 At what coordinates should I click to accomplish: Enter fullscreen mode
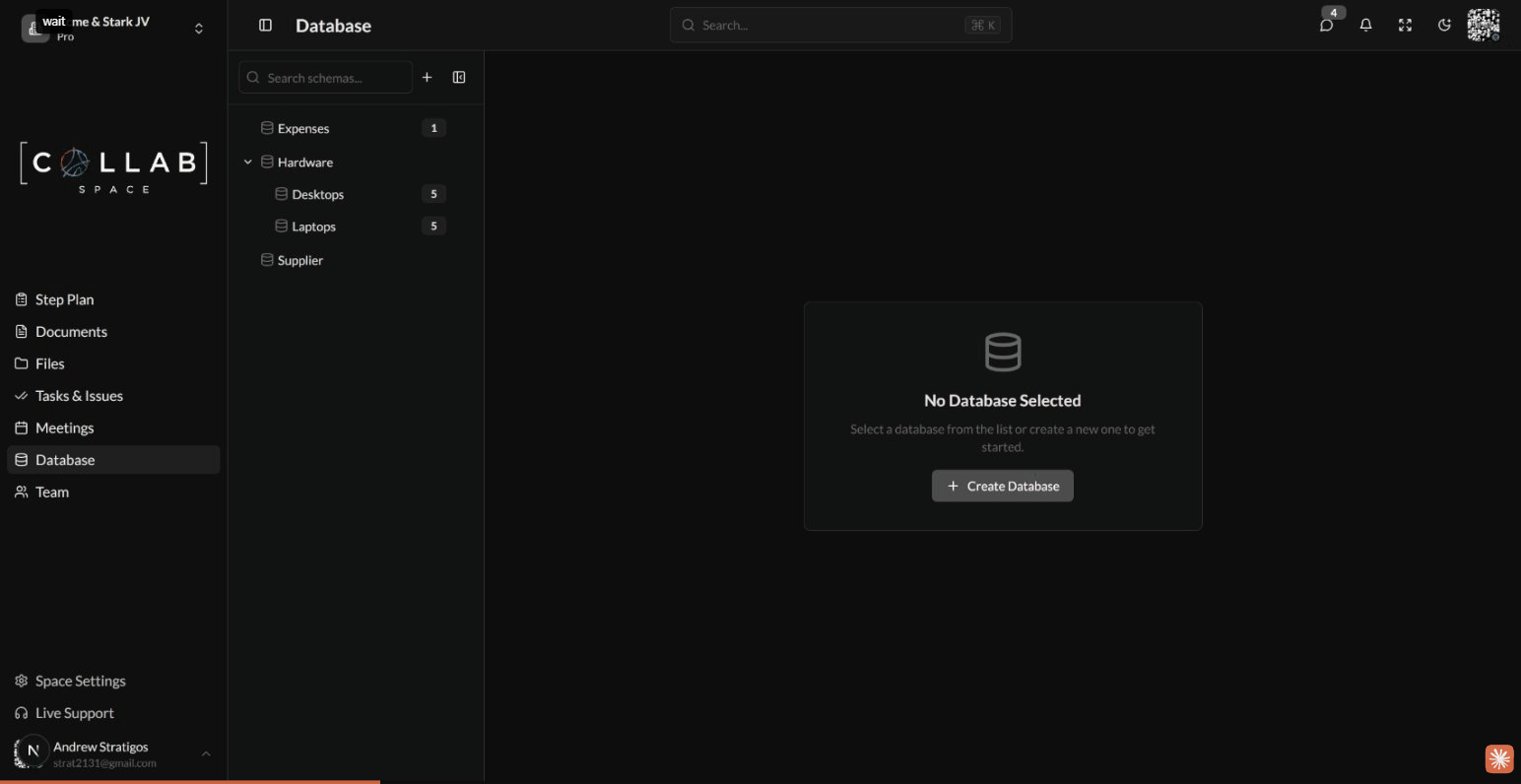coord(1405,25)
